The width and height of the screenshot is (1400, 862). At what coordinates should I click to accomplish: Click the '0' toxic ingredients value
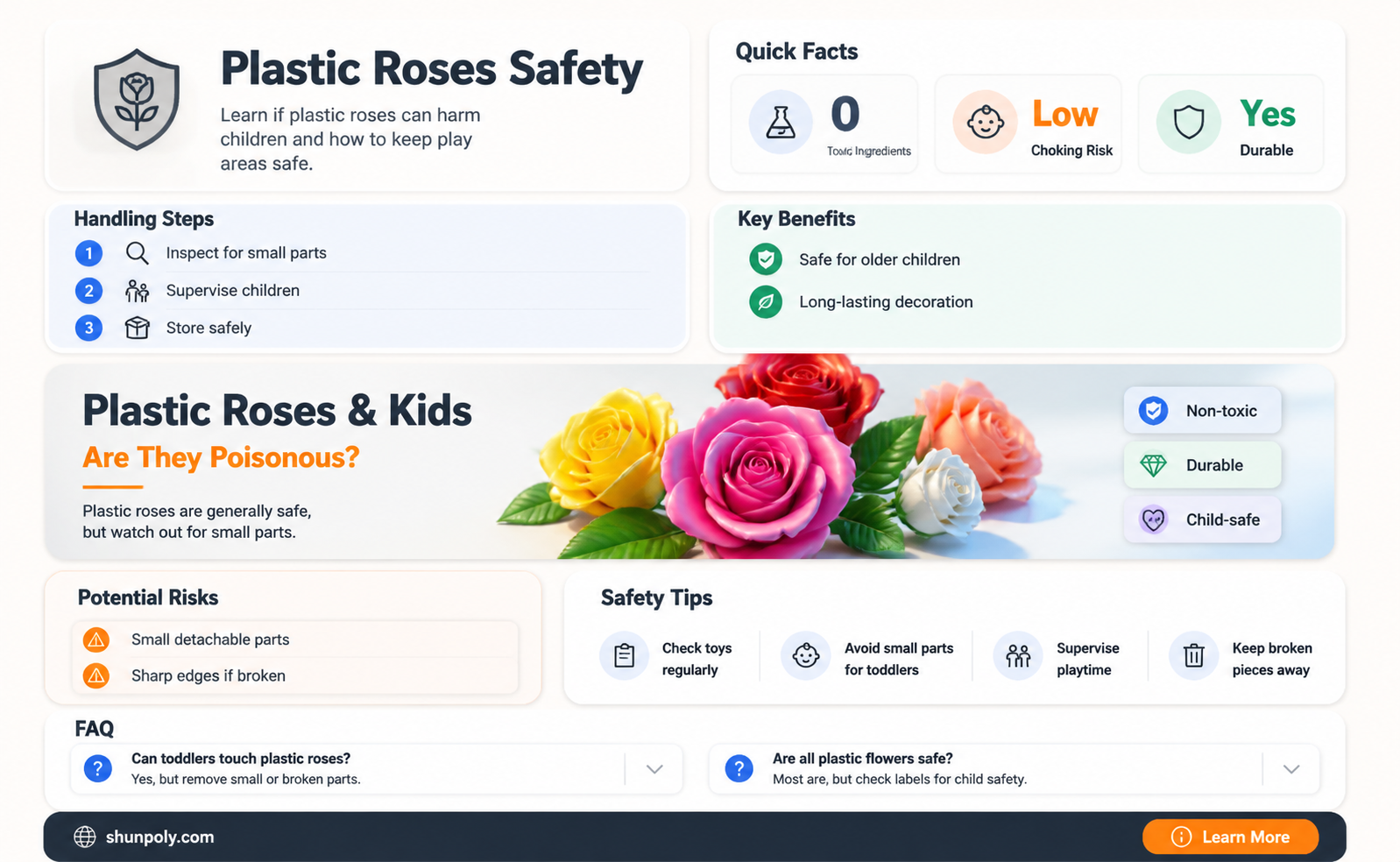coord(845,114)
